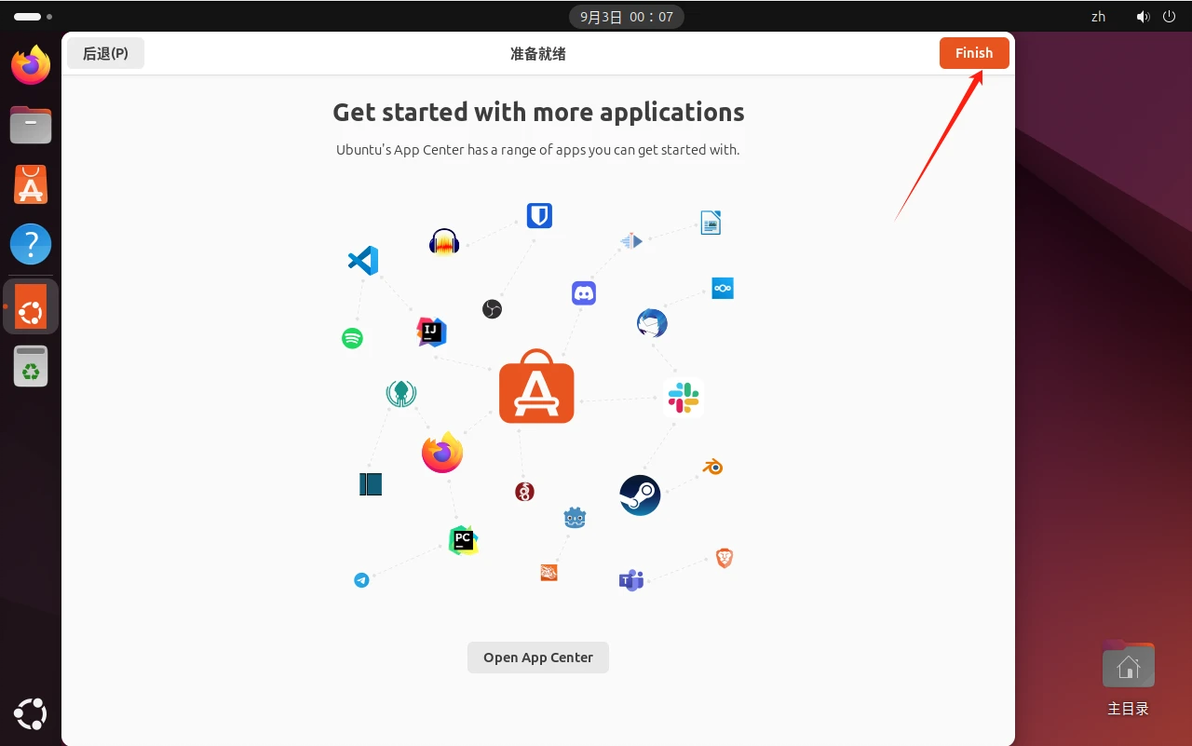Click the GitKraken icon in the illustration
The image size is (1192, 746).
(x=401, y=393)
